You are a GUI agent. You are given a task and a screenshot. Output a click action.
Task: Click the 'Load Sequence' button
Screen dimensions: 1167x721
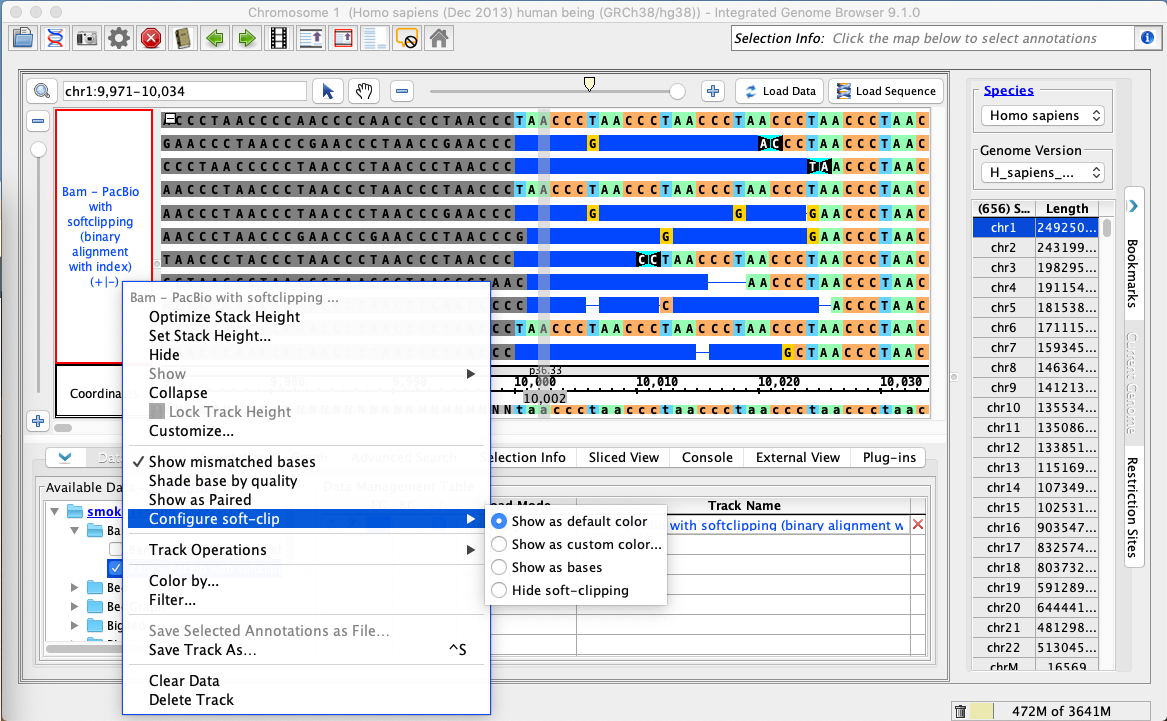pos(886,91)
